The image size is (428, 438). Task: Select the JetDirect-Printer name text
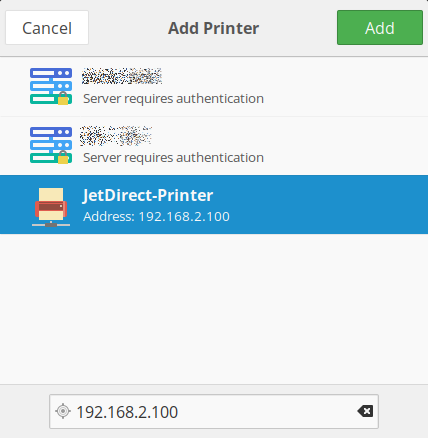(148, 195)
